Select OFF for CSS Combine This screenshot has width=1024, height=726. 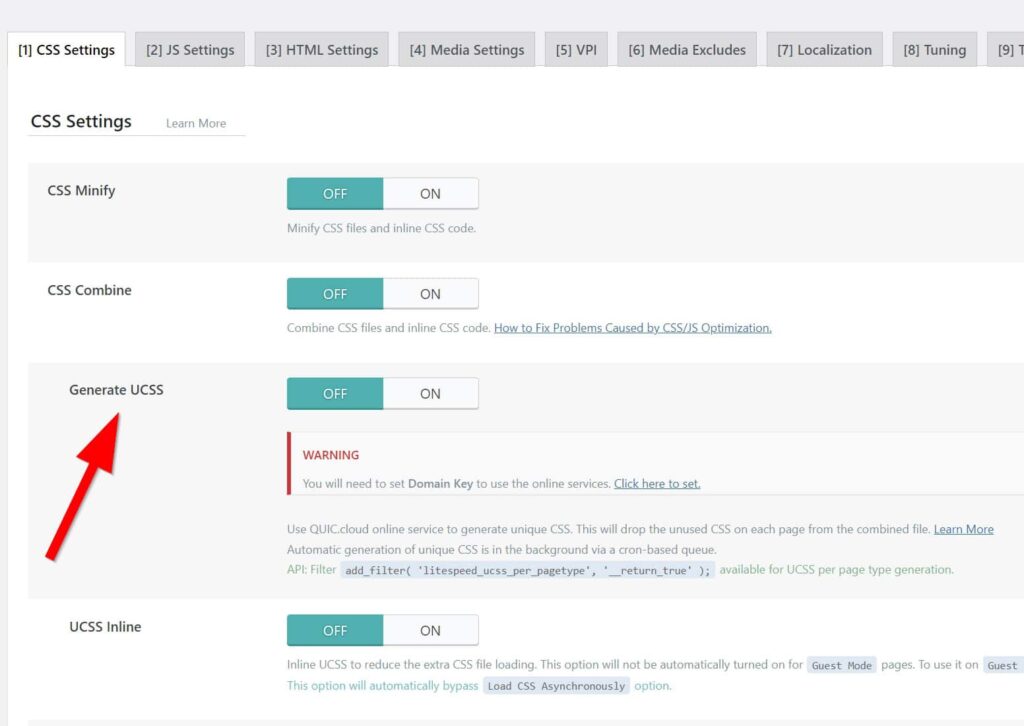[335, 294]
